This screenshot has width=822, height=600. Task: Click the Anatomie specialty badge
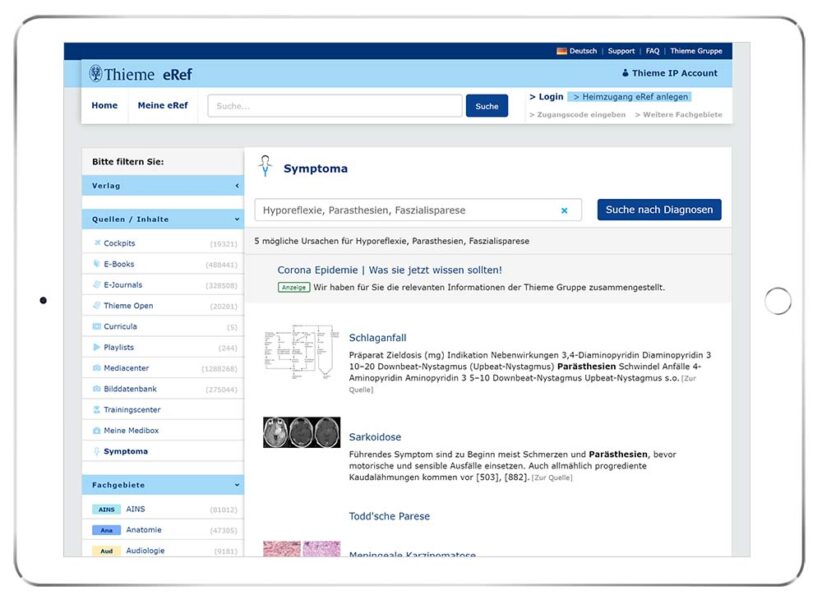click(x=106, y=530)
